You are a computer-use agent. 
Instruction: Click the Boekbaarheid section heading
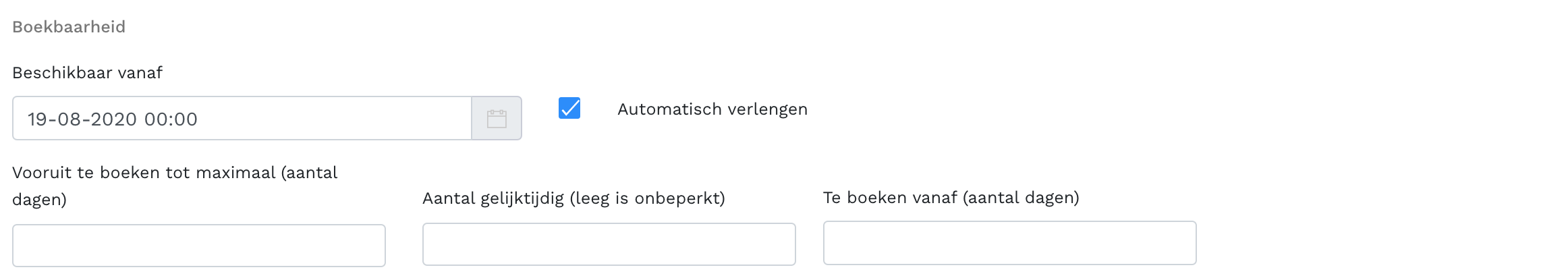[69, 27]
